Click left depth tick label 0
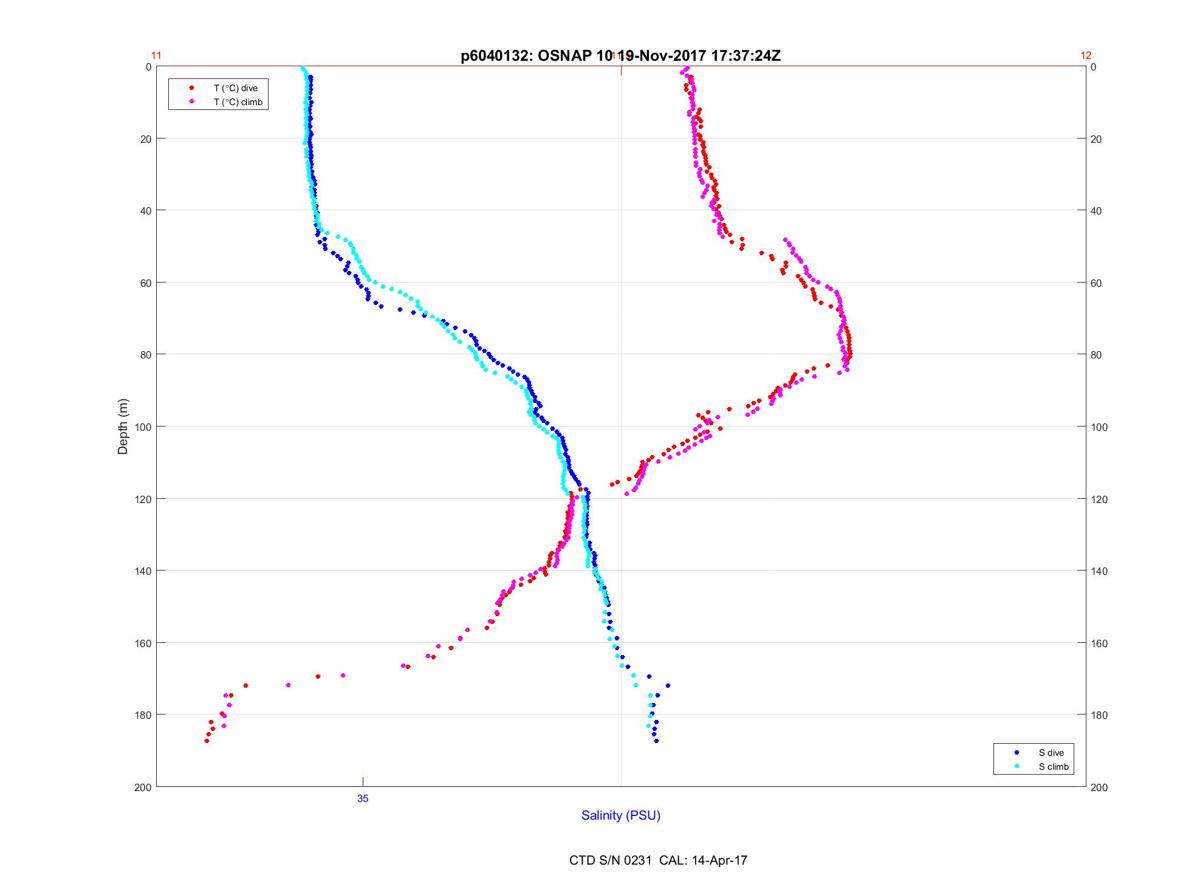 pyautogui.click(x=149, y=67)
